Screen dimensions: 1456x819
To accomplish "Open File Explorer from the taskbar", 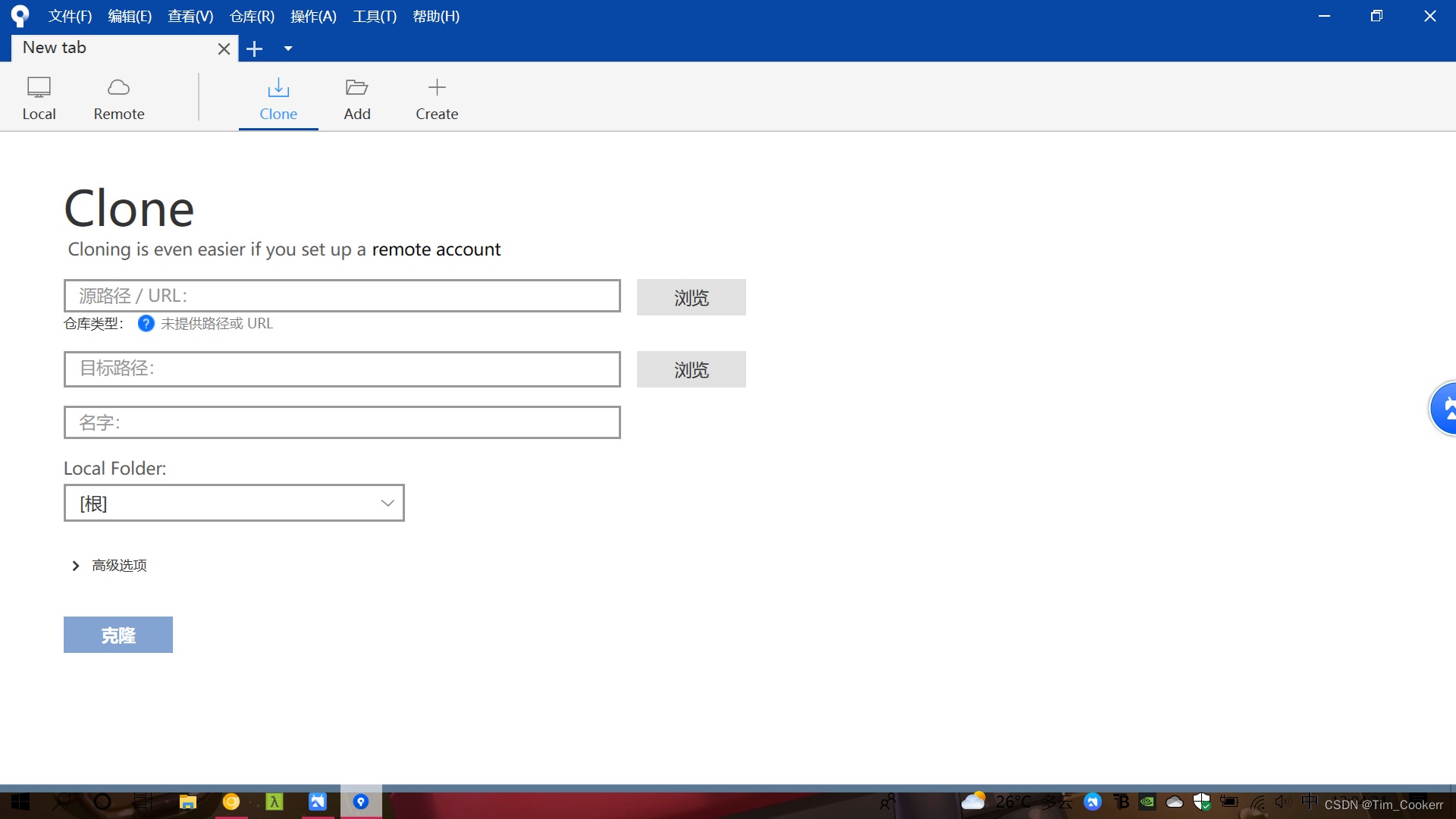I will [187, 802].
